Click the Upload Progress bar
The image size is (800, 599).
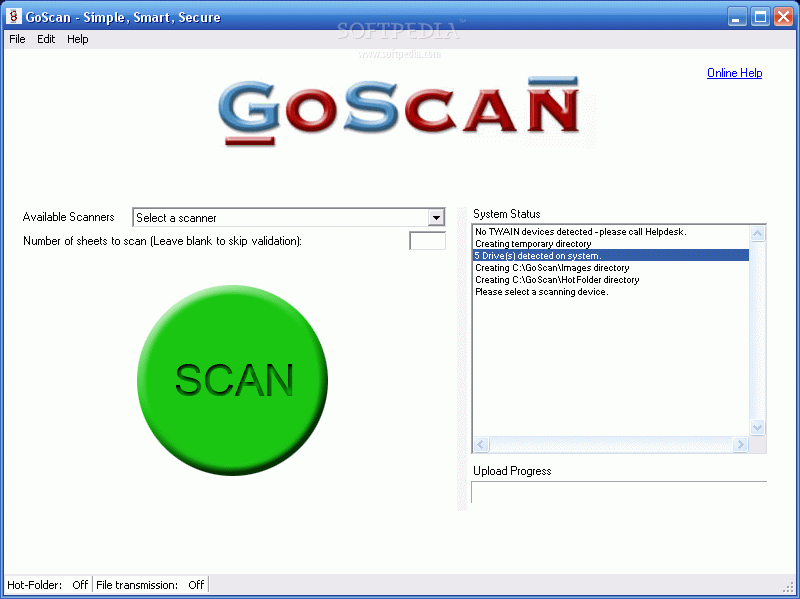pyautogui.click(x=619, y=492)
